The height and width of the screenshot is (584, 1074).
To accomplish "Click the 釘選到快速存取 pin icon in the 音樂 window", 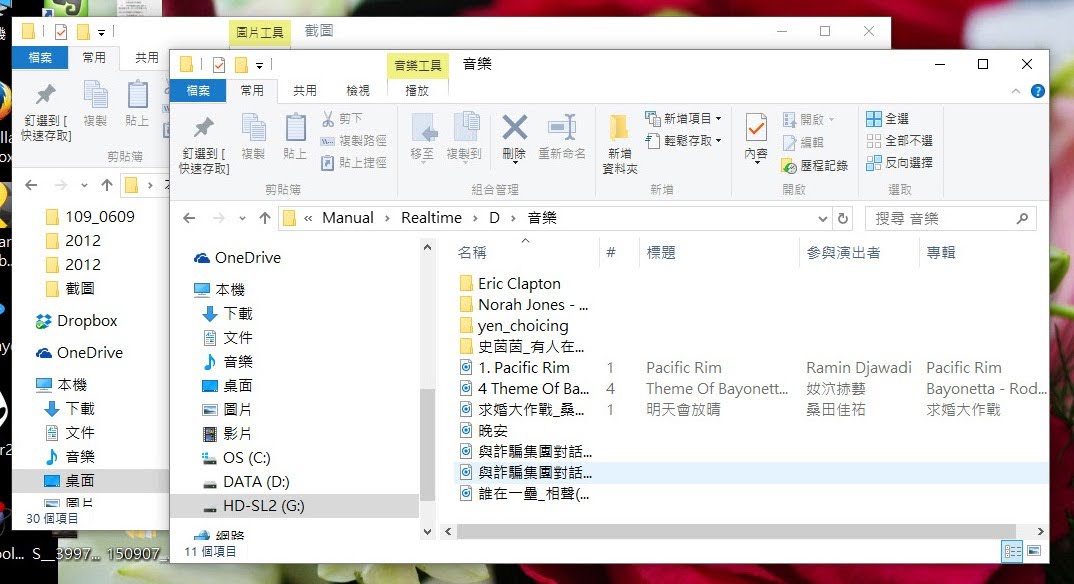I will point(203,127).
